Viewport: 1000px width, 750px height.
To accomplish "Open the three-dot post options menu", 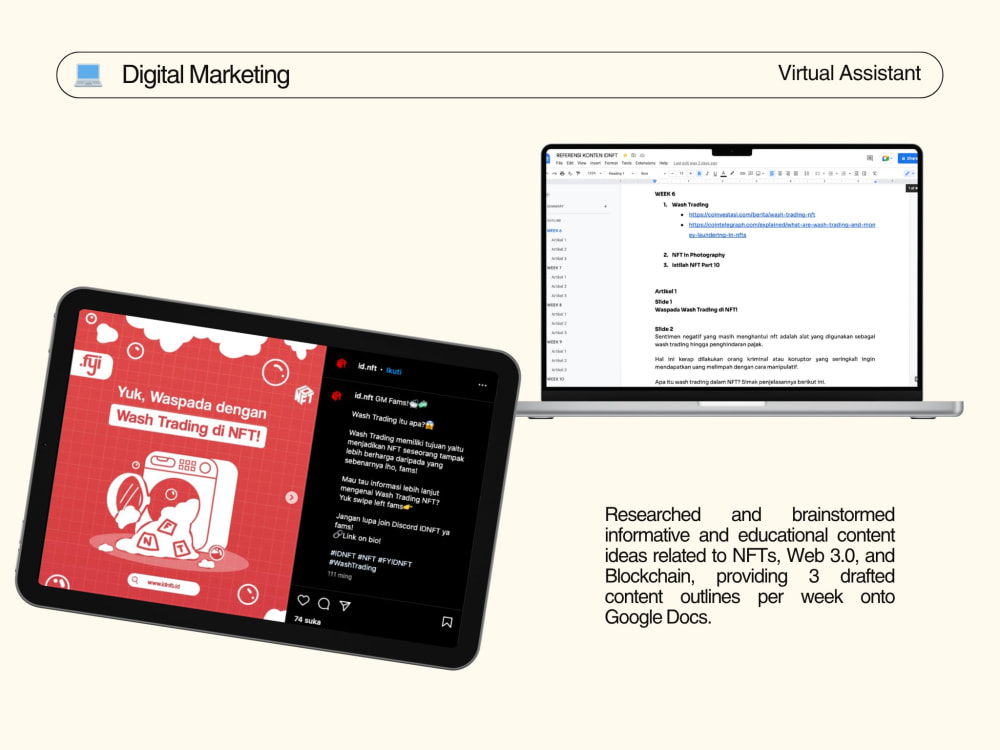I will [x=483, y=385].
